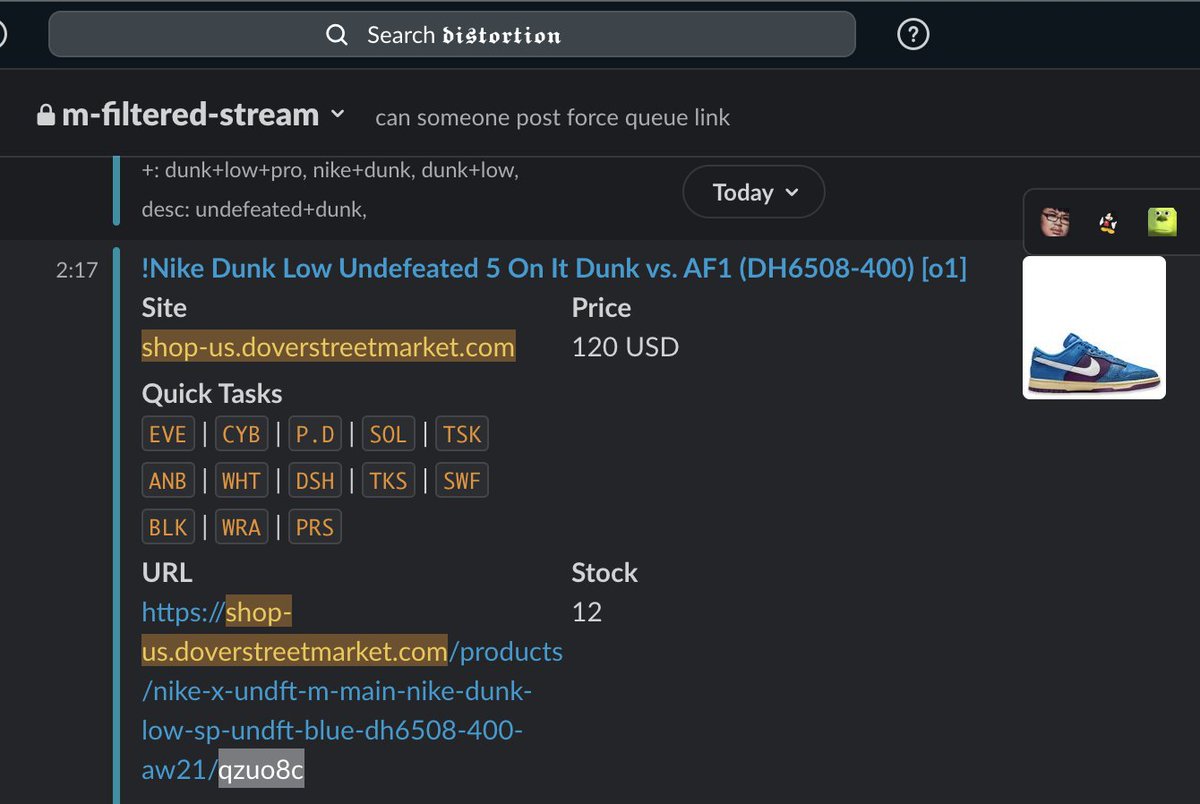Screen dimensions: 1200x804
Task: Launch the P.D quick task
Action: pos(315,434)
